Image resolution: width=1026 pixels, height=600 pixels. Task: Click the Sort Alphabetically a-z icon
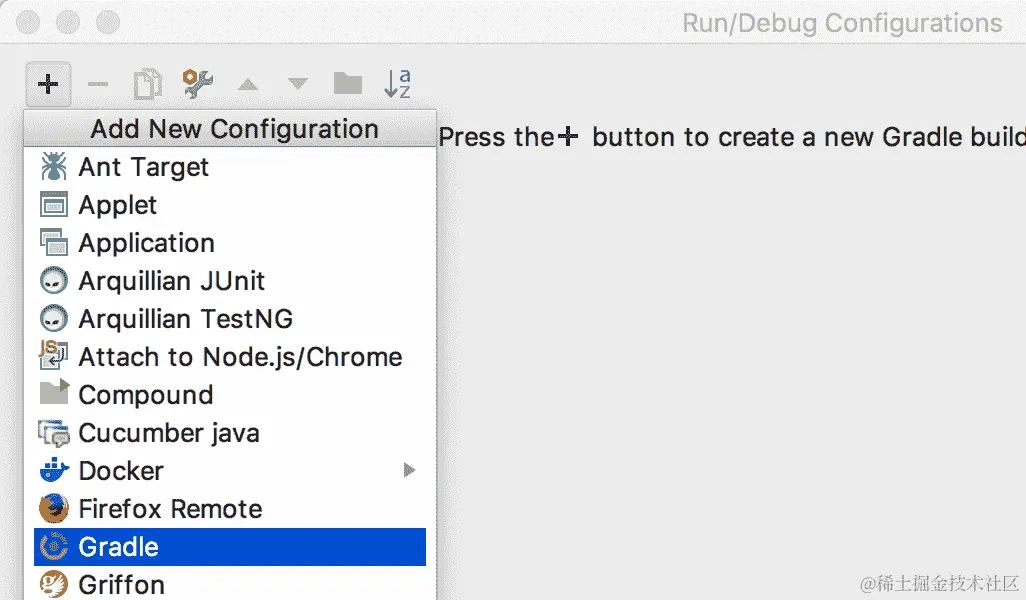coord(397,84)
